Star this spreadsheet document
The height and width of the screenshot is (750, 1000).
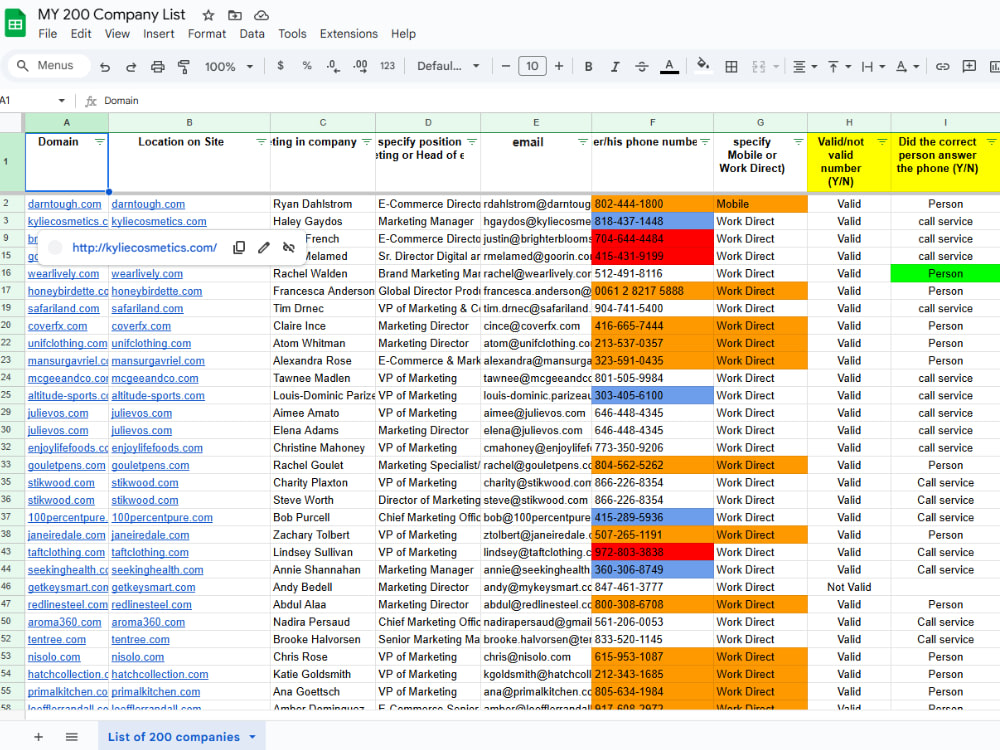[x=208, y=15]
